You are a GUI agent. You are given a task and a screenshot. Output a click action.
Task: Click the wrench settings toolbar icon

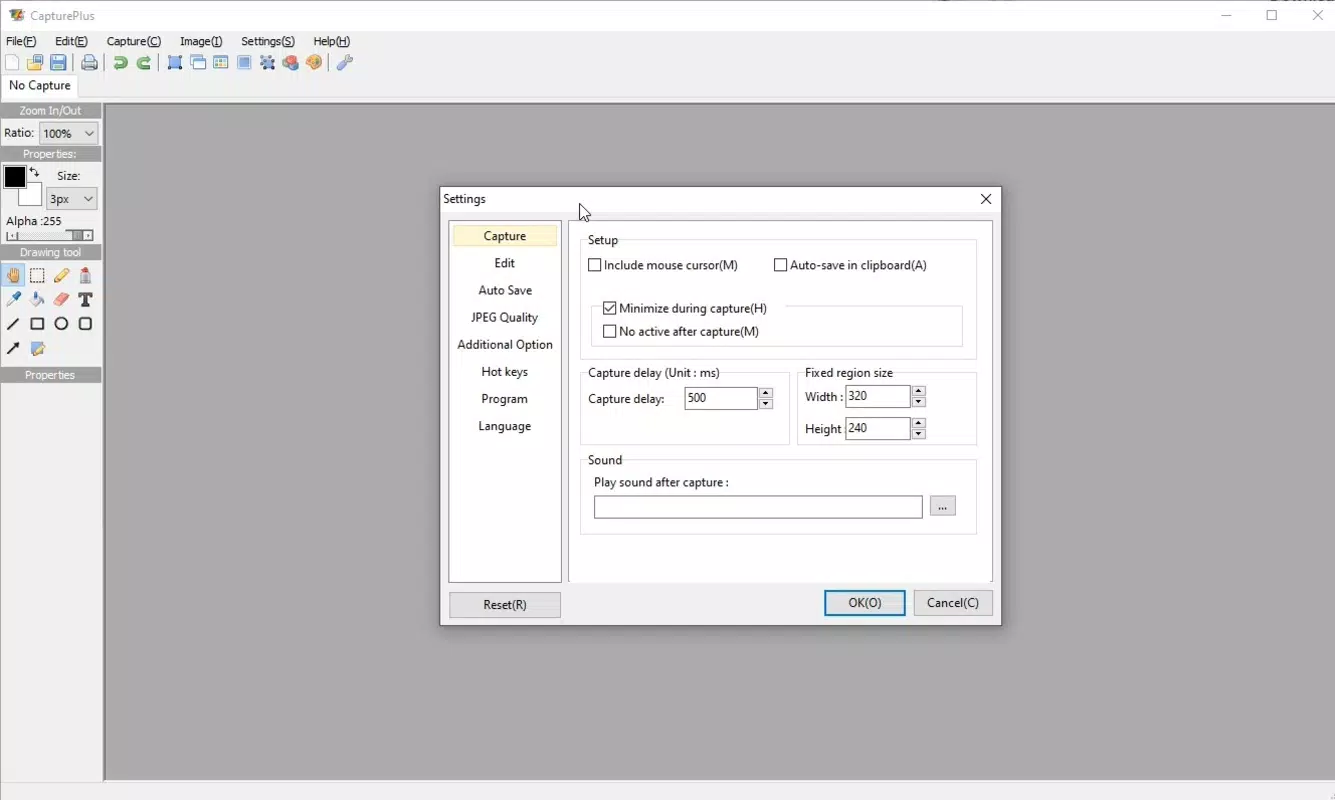tap(344, 63)
